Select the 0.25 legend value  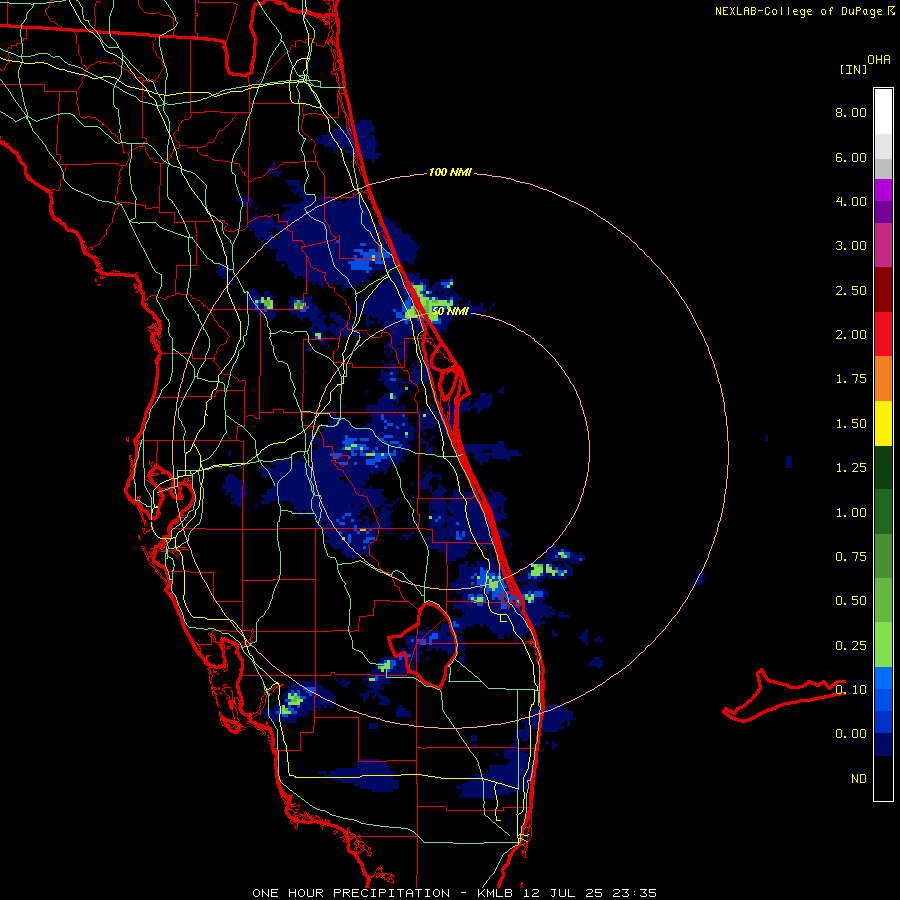(x=851, y=646)
